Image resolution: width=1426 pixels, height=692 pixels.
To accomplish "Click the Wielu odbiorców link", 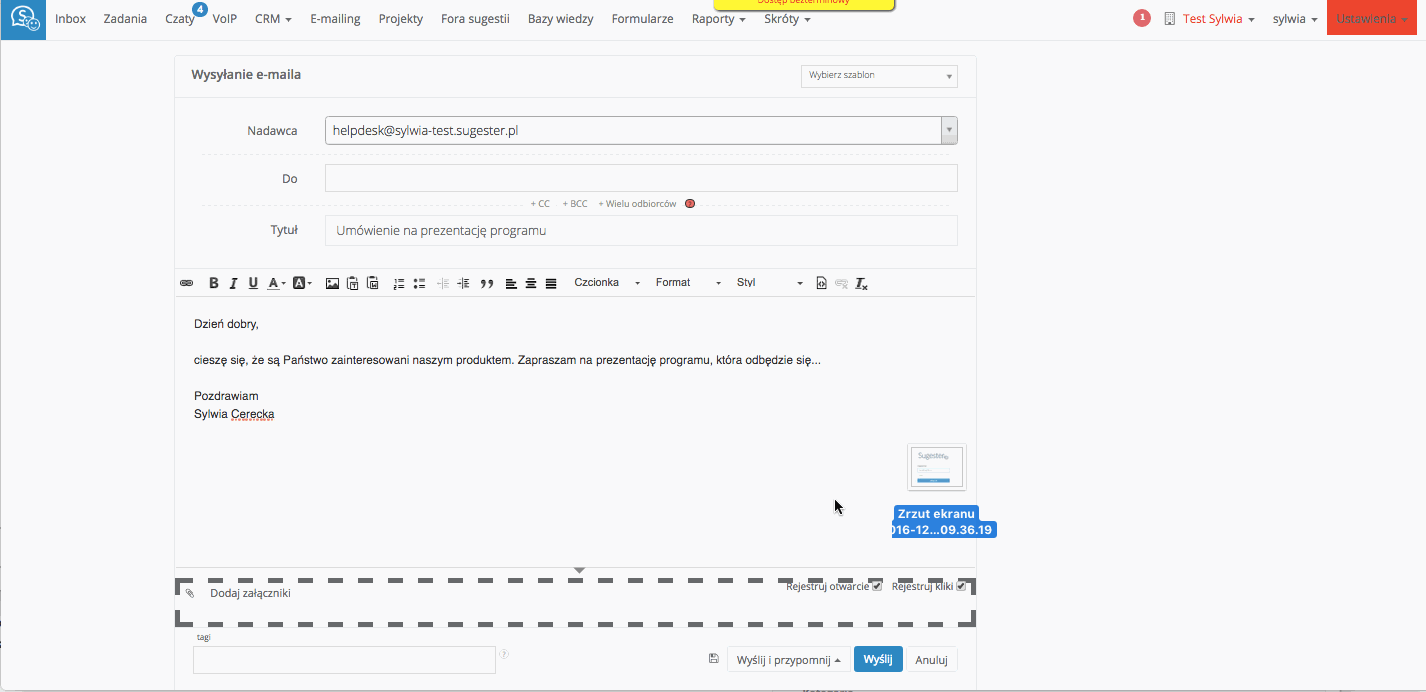I will pos(637,204).
